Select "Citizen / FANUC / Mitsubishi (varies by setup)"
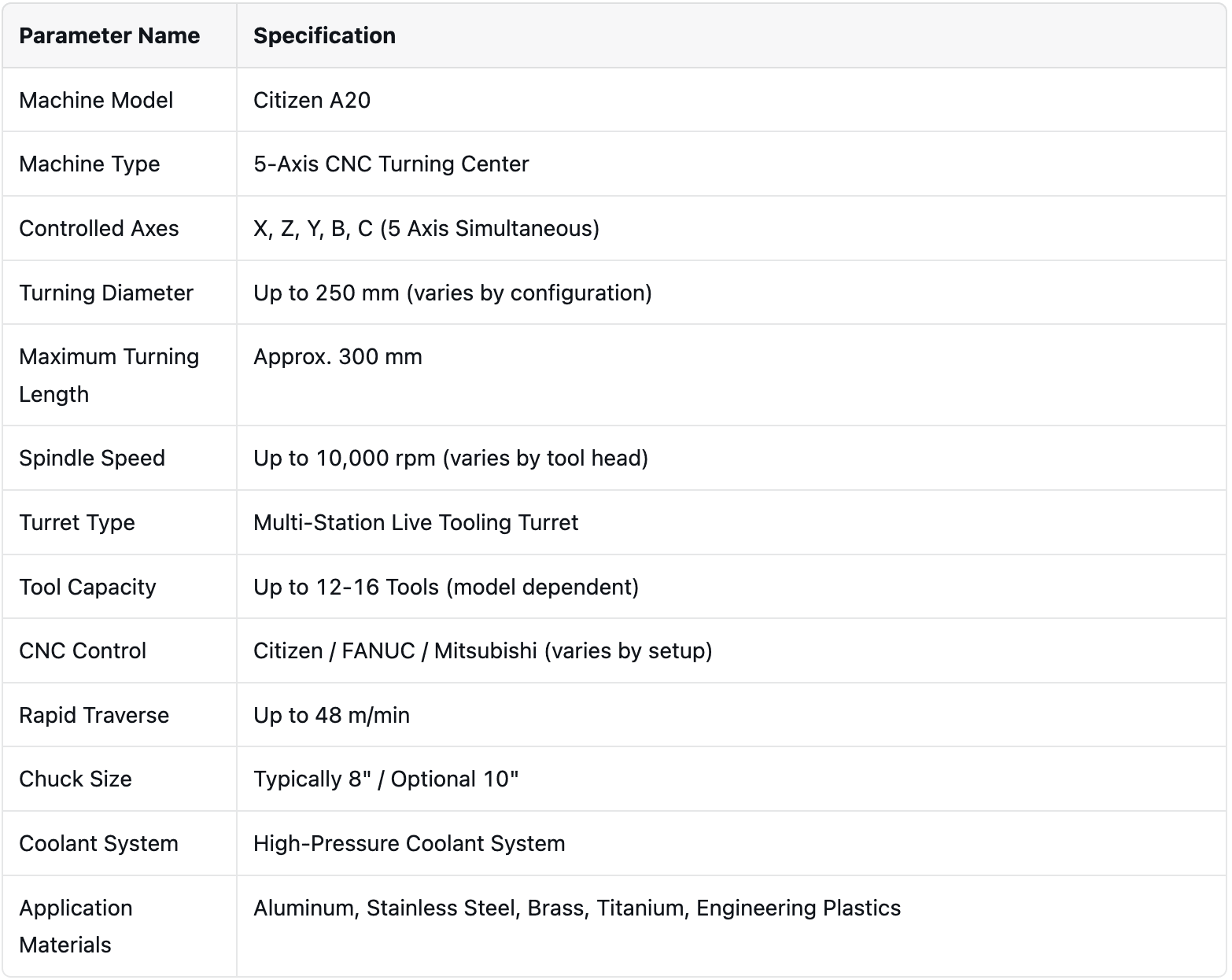This screenshot has height=980, width=1232. (483, 651)
